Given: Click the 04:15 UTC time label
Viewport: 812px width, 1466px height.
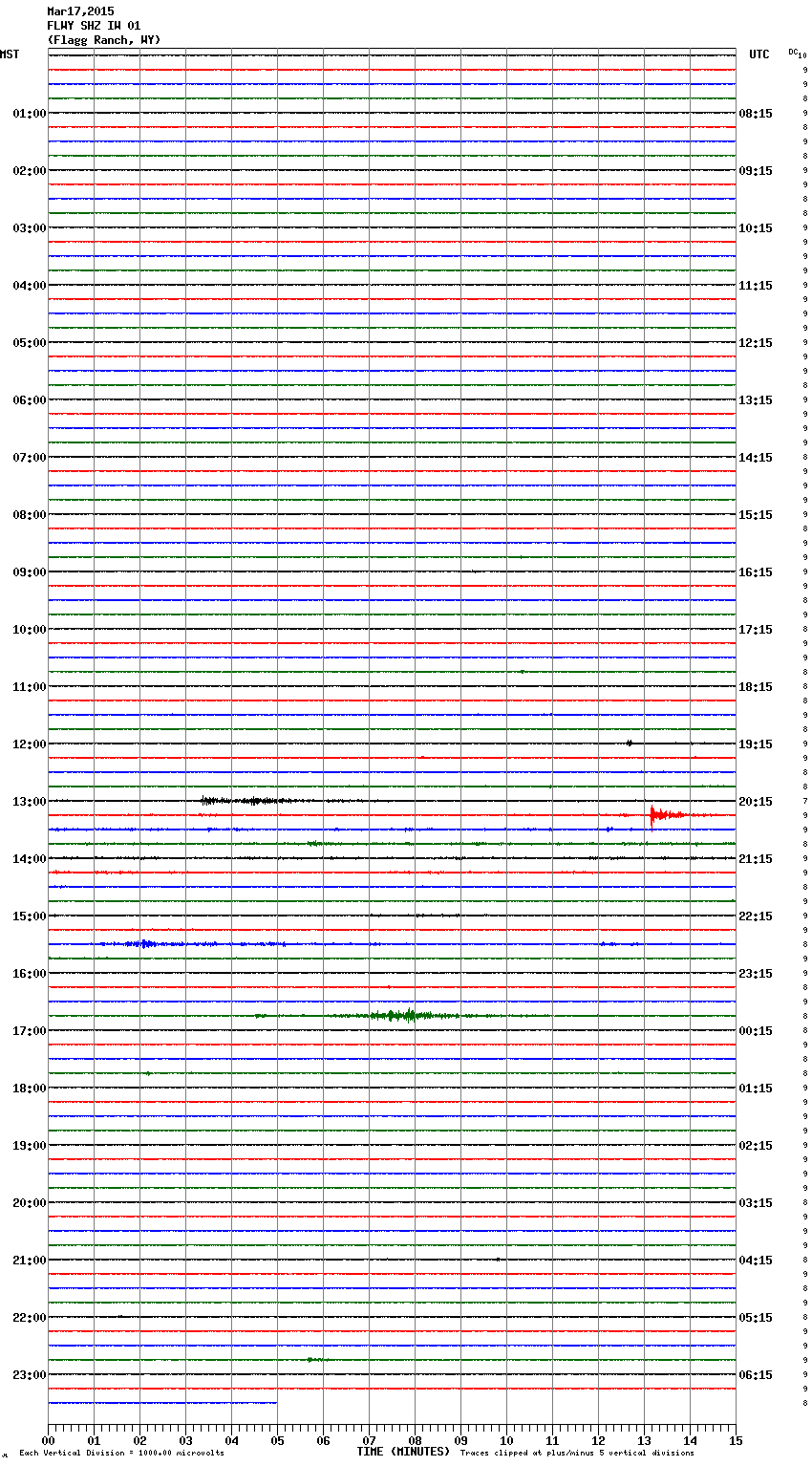Looking at the screenshot, I should pyautogui.click(x=756, y=1261).
